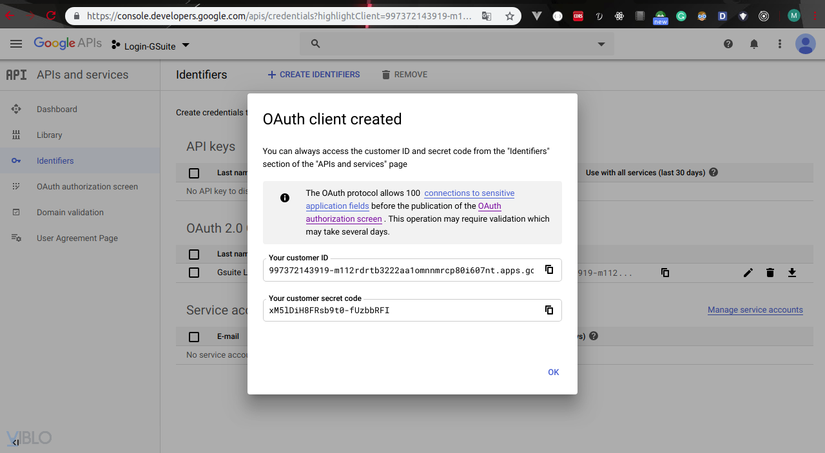Click CREATE IDENTIFIERS button

pyautogui.click(x=314, y=75)
